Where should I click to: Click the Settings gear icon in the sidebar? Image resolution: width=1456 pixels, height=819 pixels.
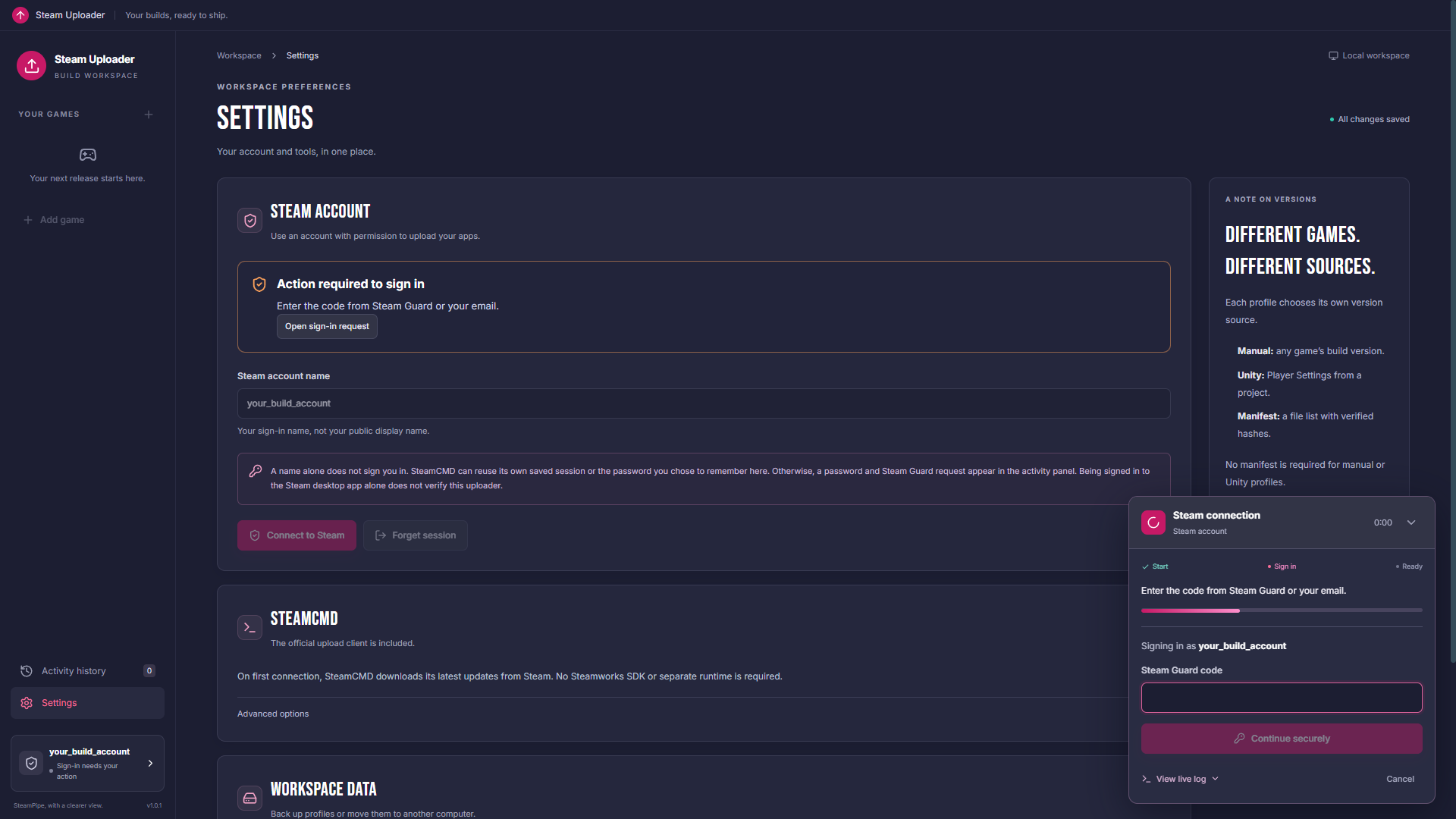27,703
